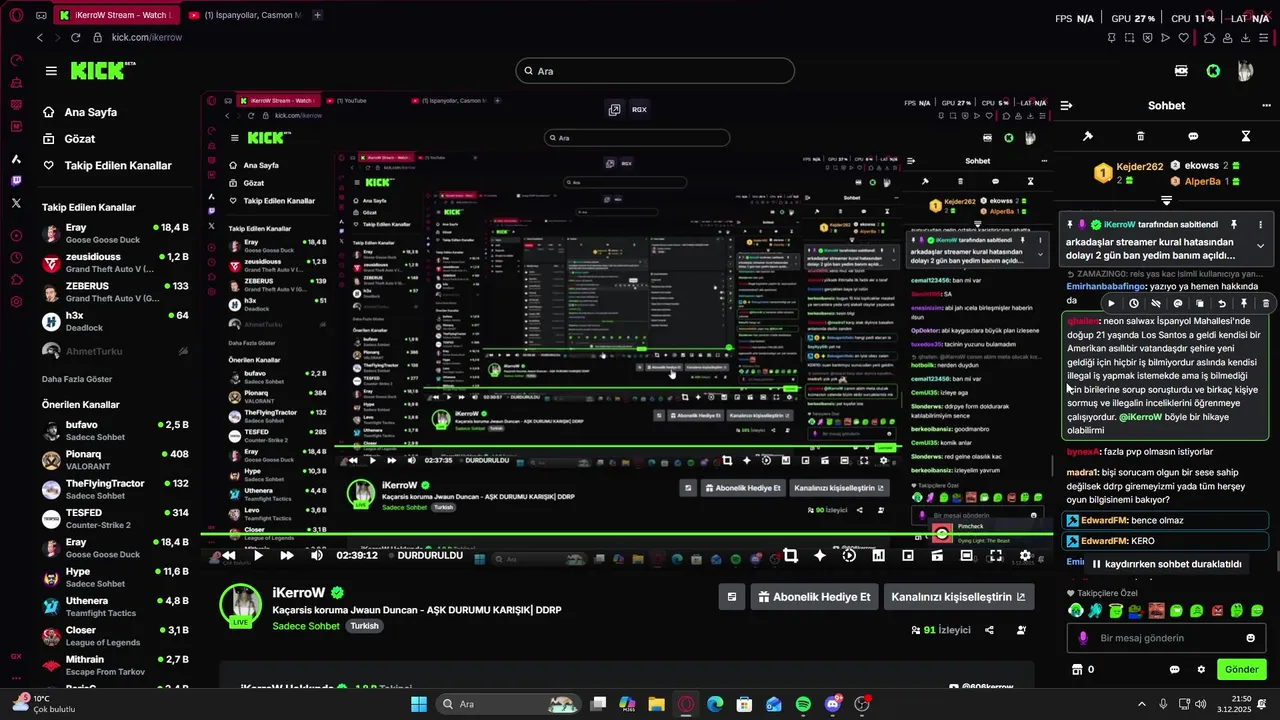Click the speech bubble icon under Sohbet header

(1193, 136)
